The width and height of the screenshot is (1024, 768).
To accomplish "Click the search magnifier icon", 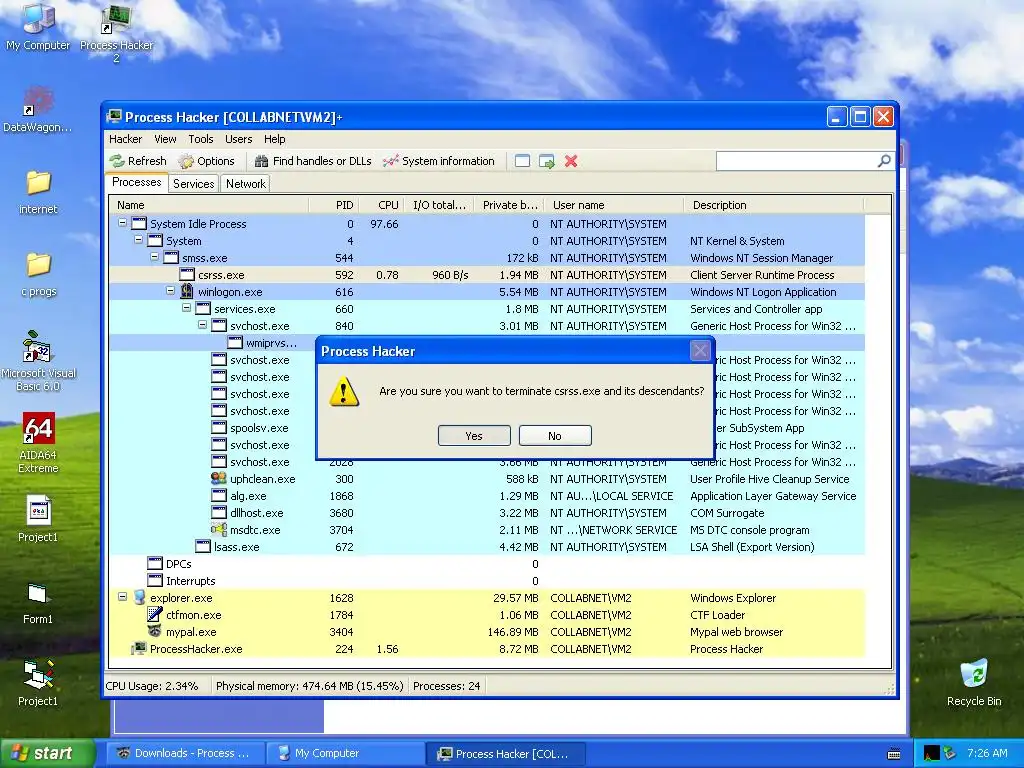I will click(x=884, y=161).
